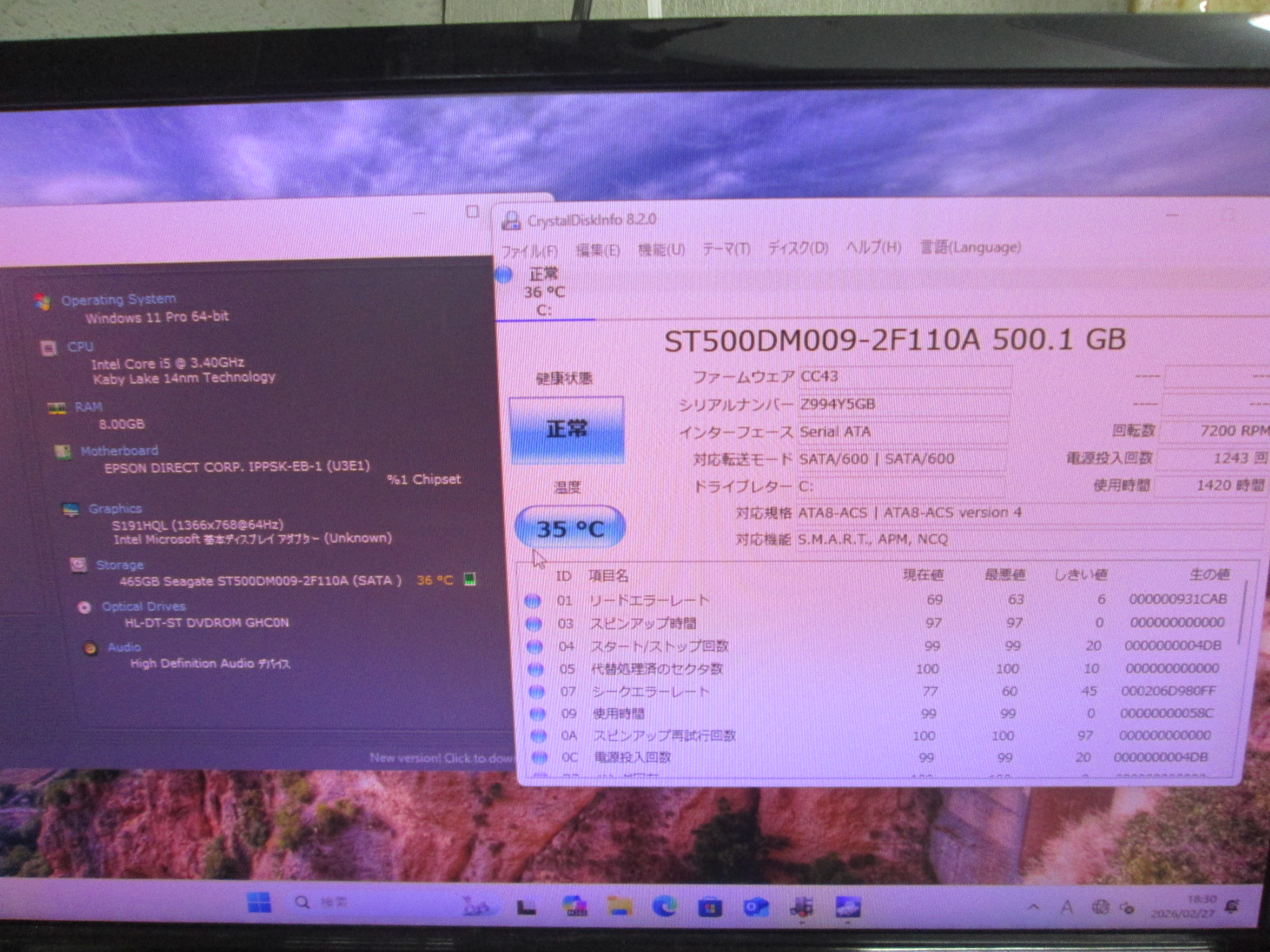1270x952 pixels.
Task: Click the Storage drive icon in Speccy
Action: [x=78, y=564]
